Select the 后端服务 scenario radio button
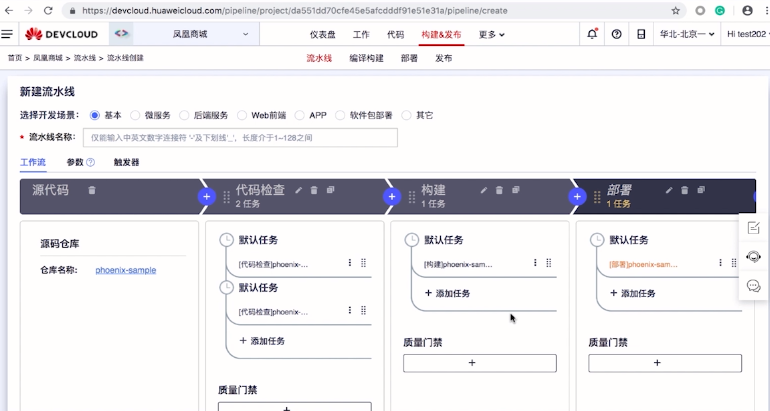 click(184, 115)
